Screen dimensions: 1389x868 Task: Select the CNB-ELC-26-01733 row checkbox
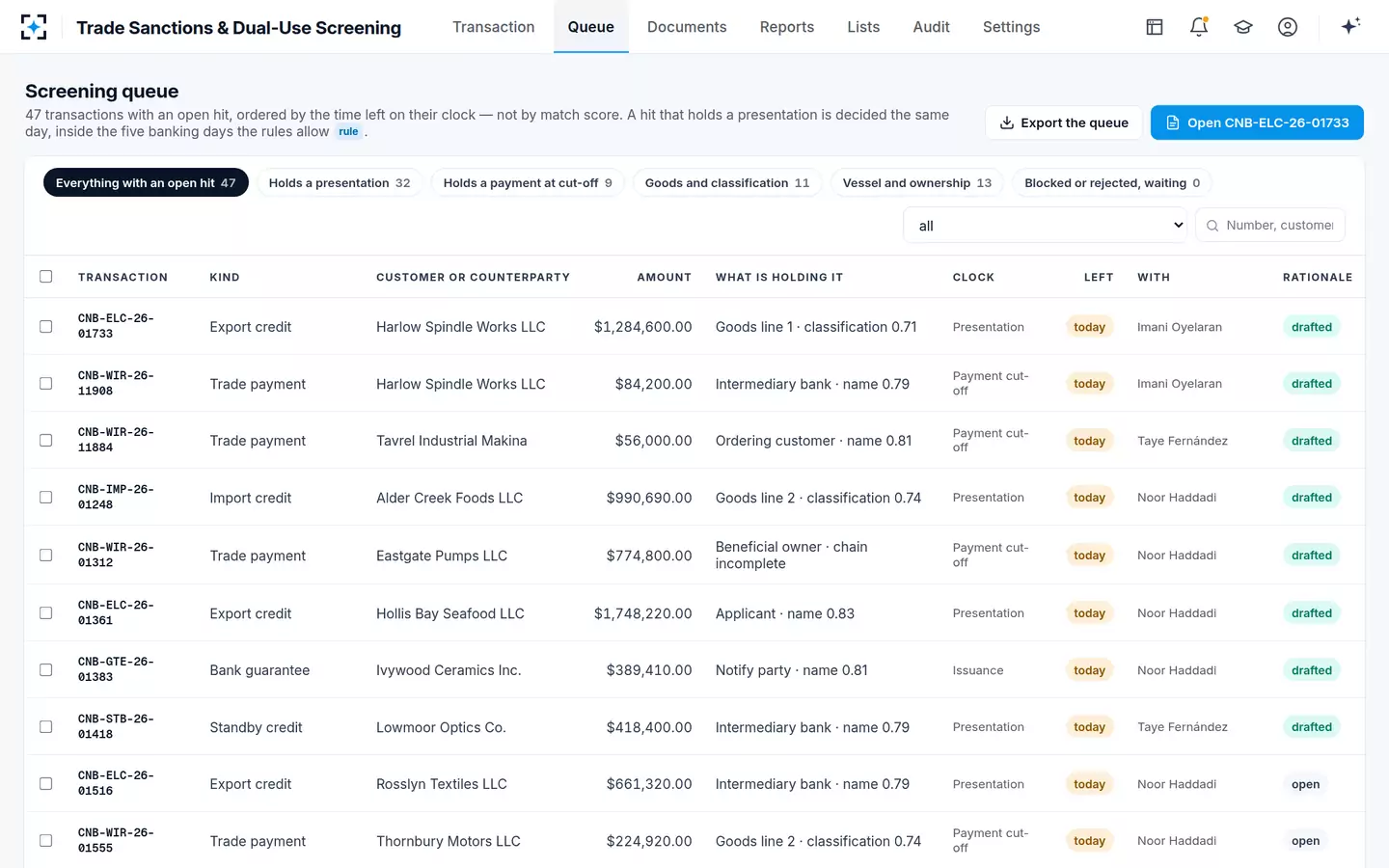pyautogui.click(x=45, y=327)
